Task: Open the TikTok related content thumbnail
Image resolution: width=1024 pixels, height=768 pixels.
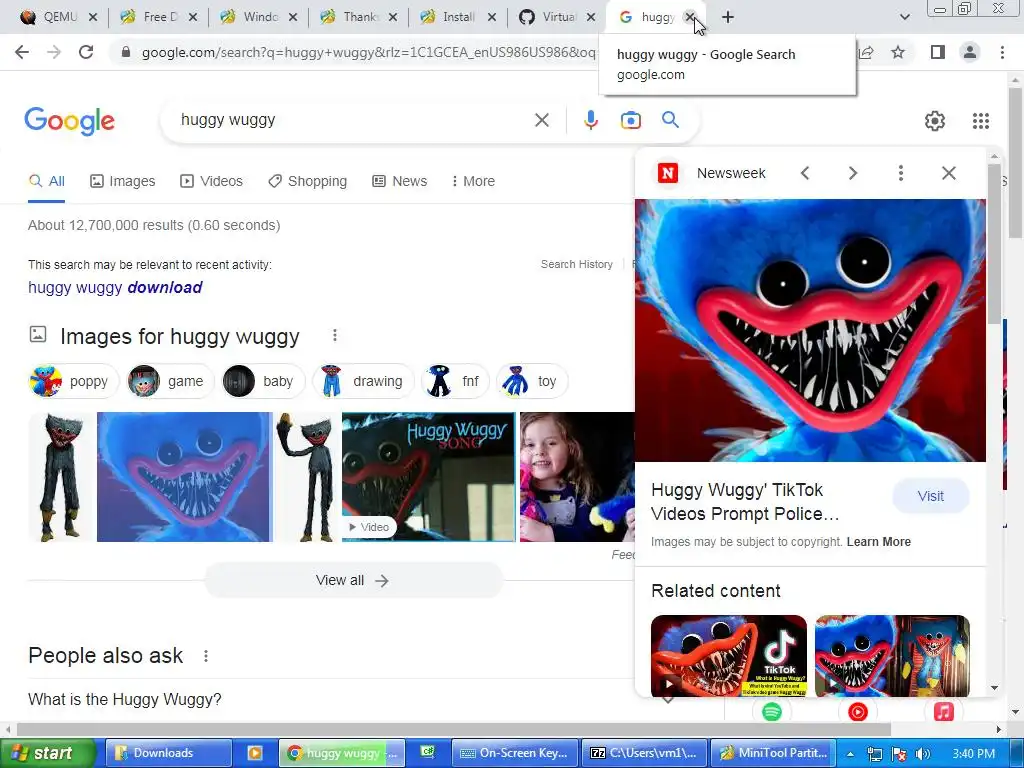Action: coord(729,656)
